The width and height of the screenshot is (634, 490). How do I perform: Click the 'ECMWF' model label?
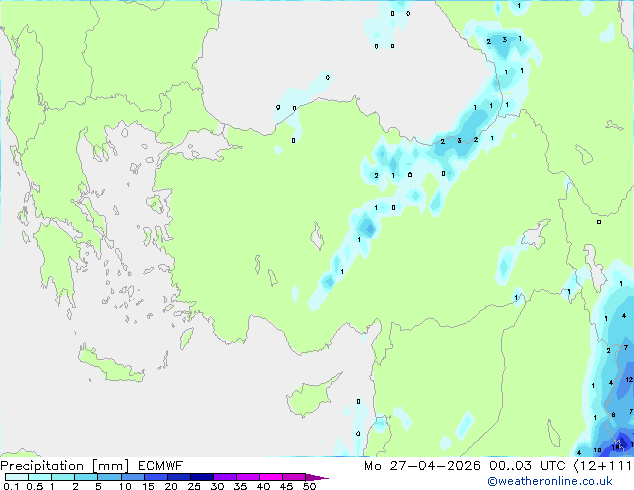pyautogui.click(x=161, y=466)
